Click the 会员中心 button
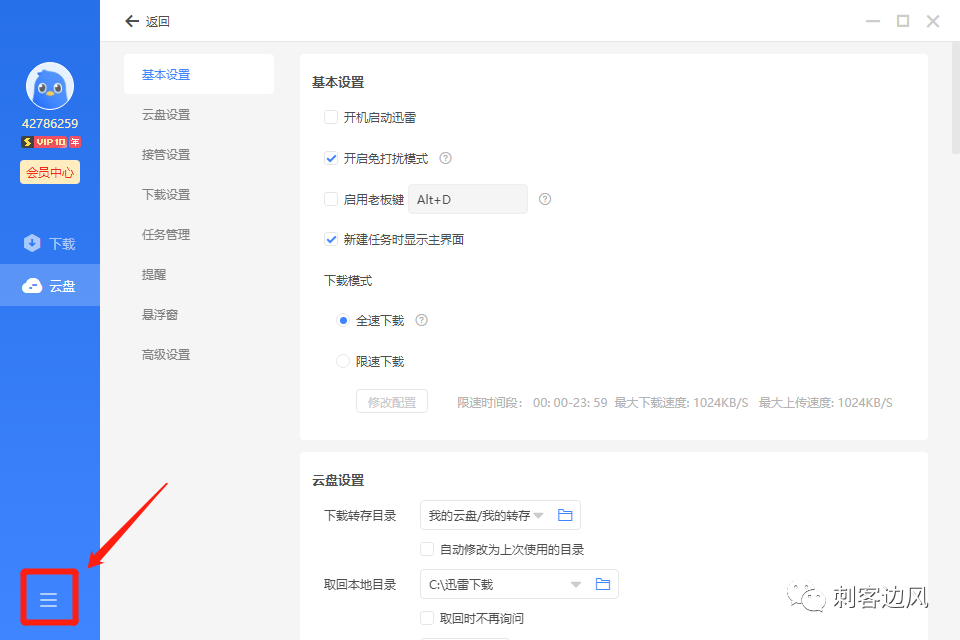Screen dimensions: 960x640 [49, 171]
